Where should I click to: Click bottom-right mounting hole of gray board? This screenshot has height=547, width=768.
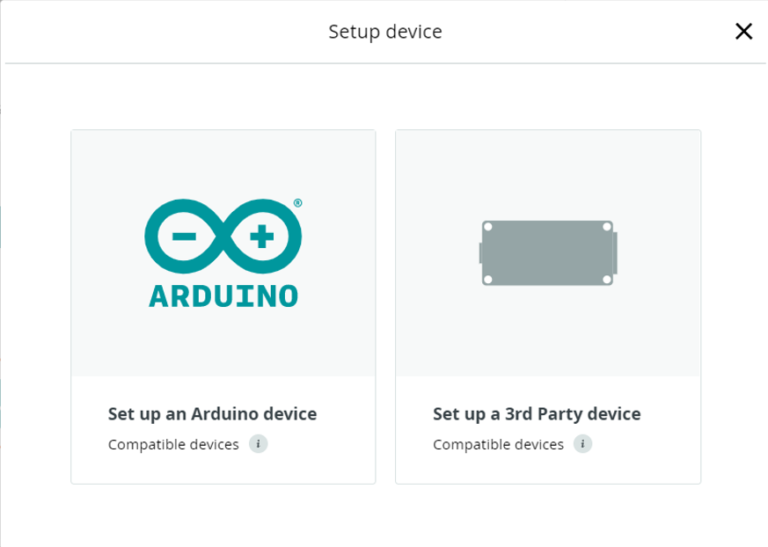point(606,279)
